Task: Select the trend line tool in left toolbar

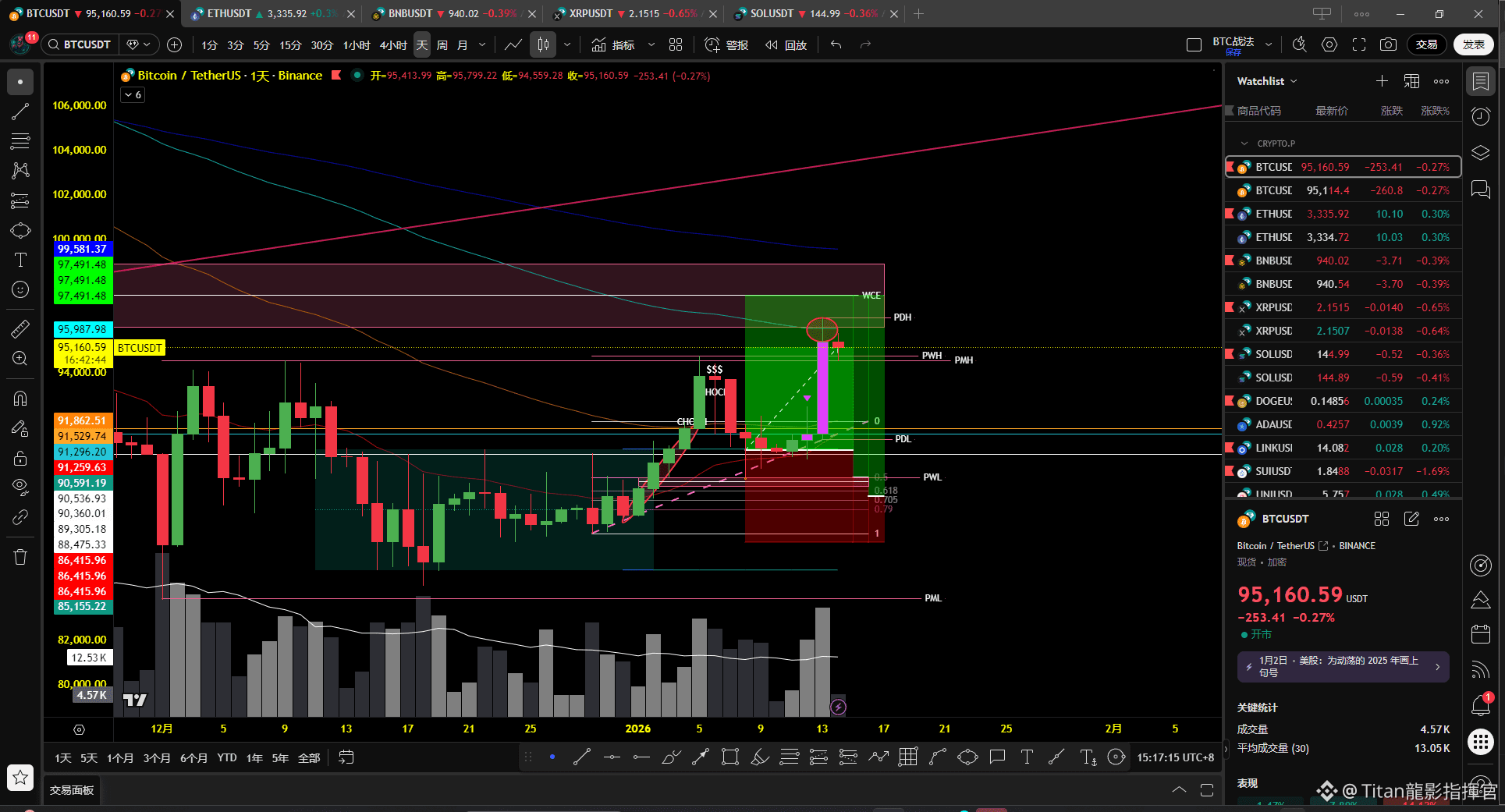Action: 20,112
